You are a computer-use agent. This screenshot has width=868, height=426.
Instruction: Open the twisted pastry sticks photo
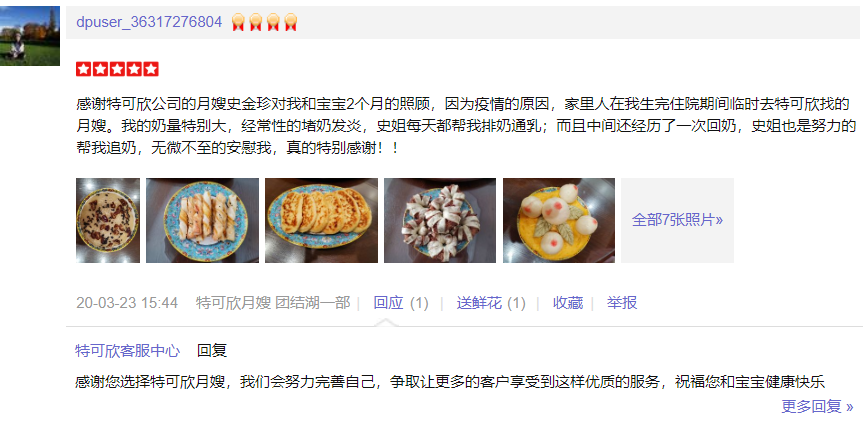point(203,220)
